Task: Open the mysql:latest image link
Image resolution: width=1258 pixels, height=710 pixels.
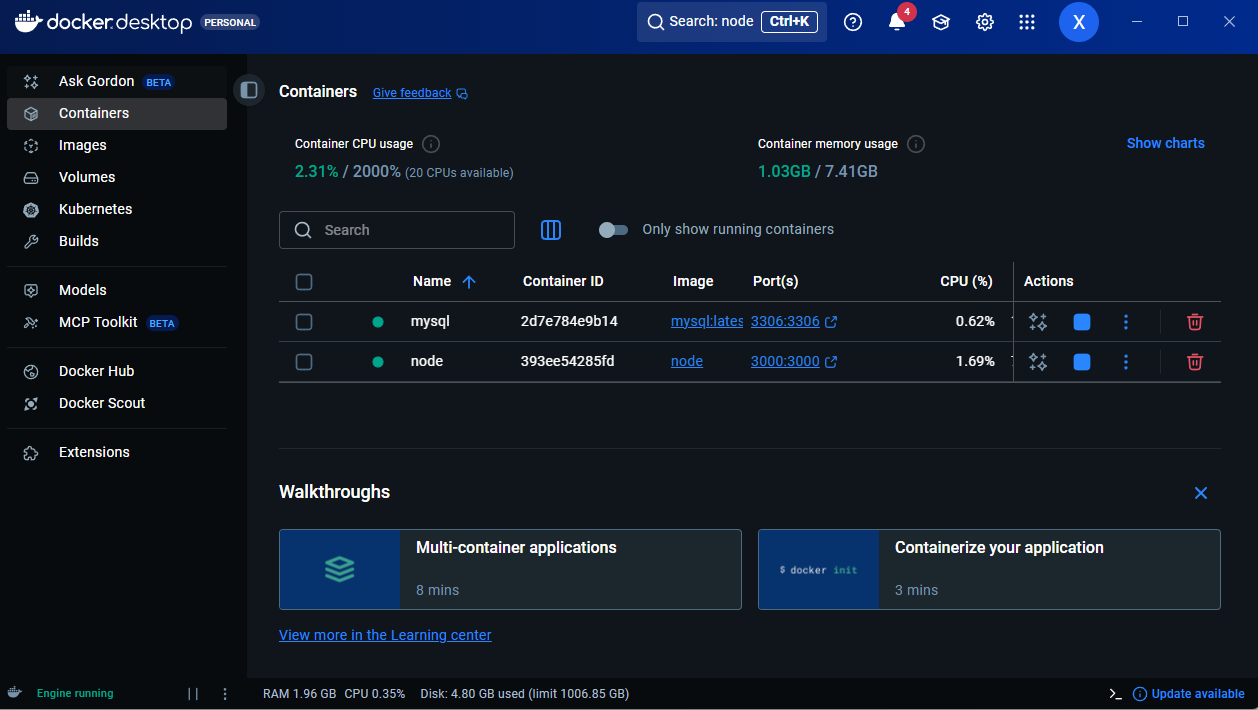Action: [707, 321]
